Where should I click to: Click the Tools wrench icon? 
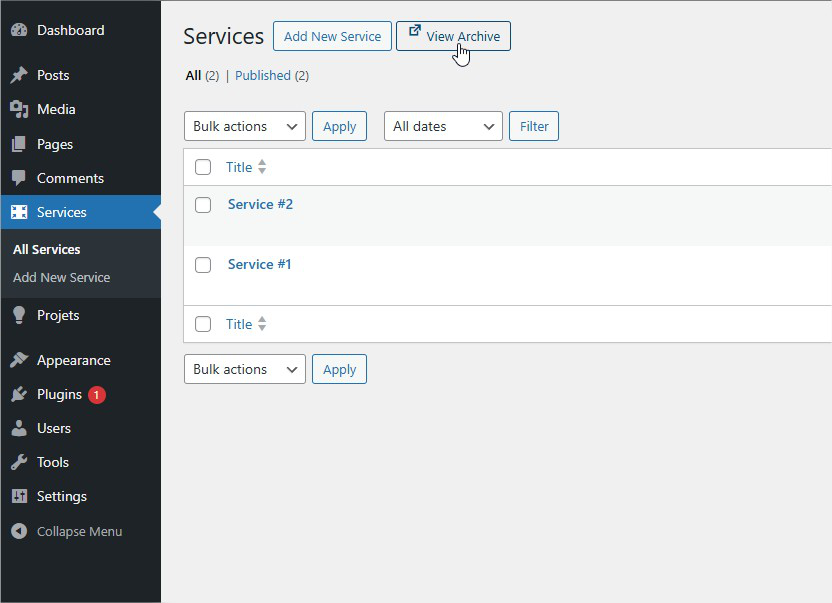pos(19,462)
